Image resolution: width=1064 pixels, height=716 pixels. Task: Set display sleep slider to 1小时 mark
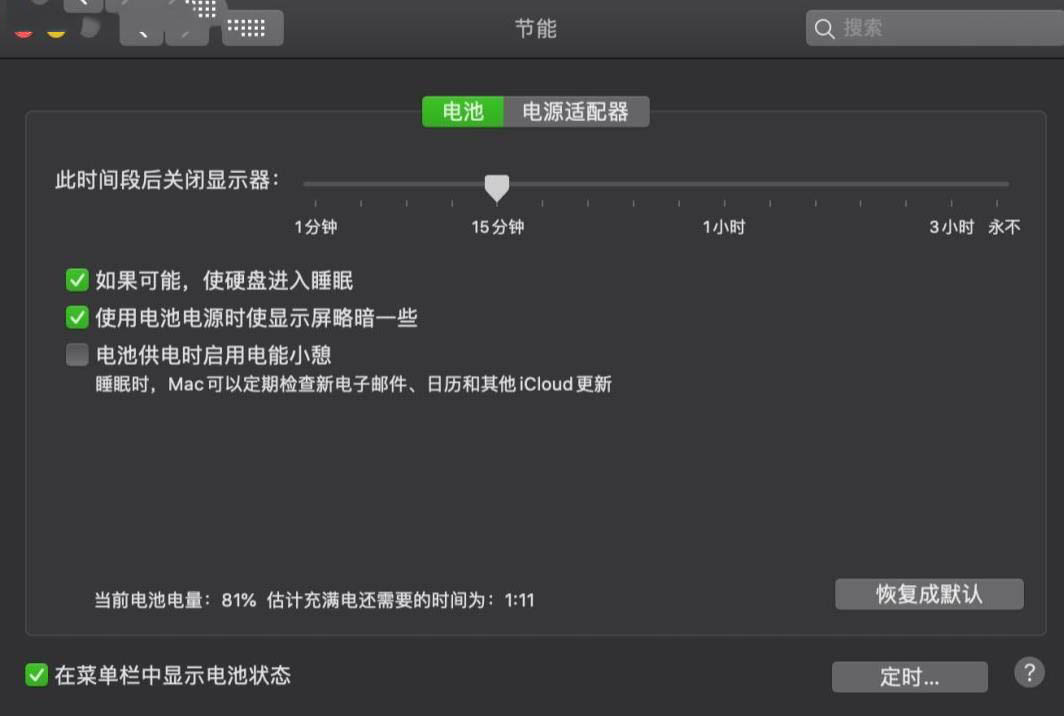725,185
